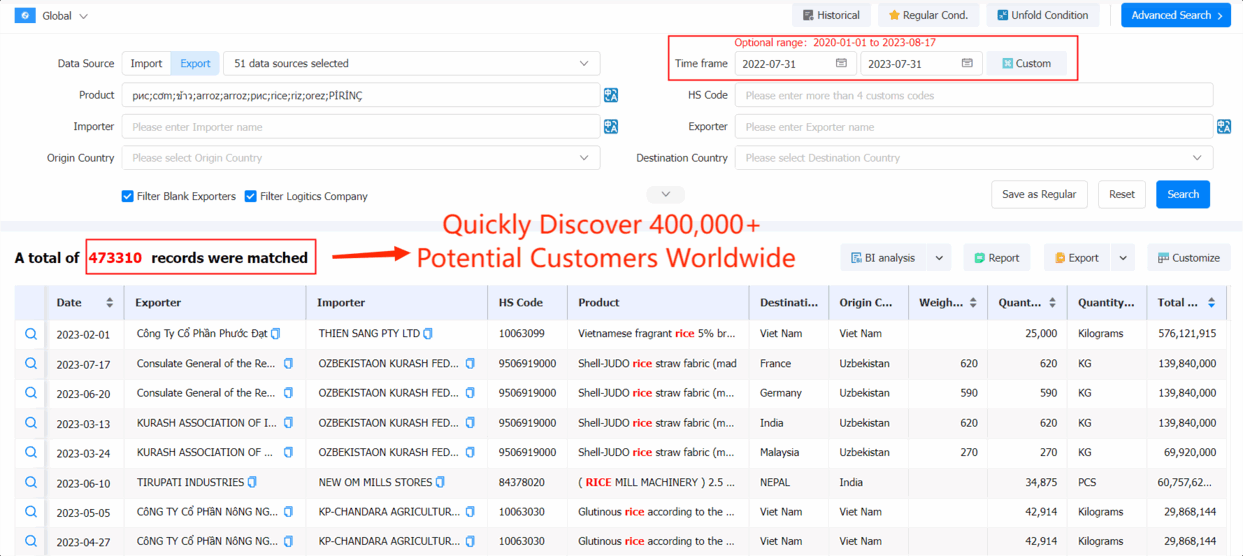Reset the search conditions
Image resolution: width=1243 pixels, height=556 pixels.
click(1122, 194)
